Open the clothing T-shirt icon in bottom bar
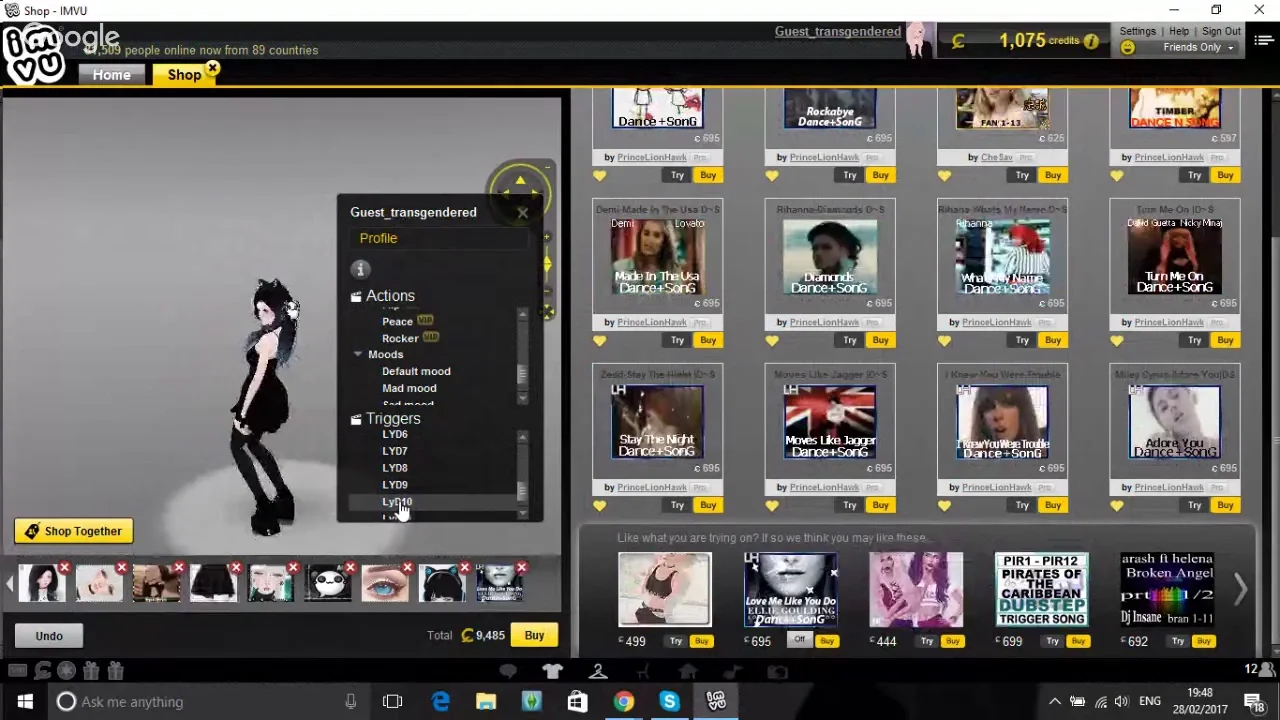The height and width of the screenshot is (720, 1280). pos(552,672)
